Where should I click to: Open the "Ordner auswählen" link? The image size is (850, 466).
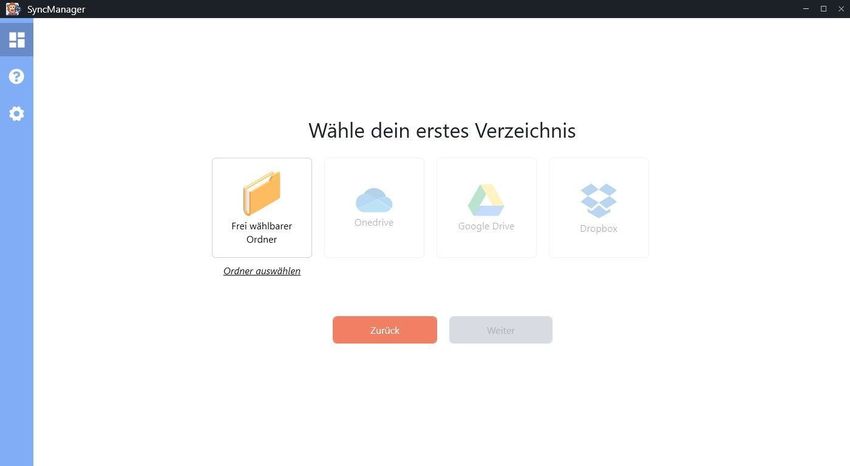click(262, 271)
